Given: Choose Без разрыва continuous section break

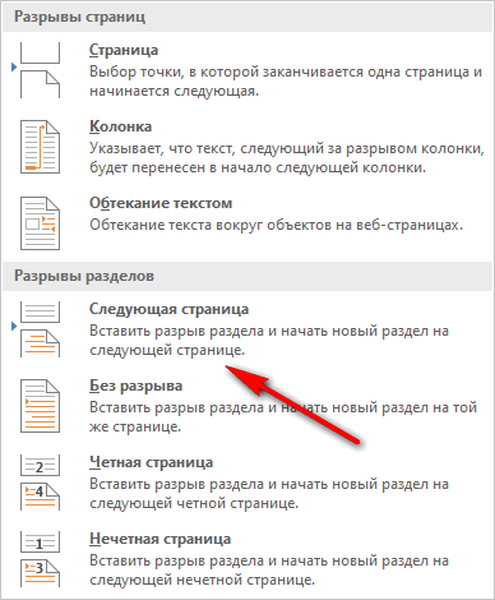Looking at the screenshot, I should [x=247, y=406].
